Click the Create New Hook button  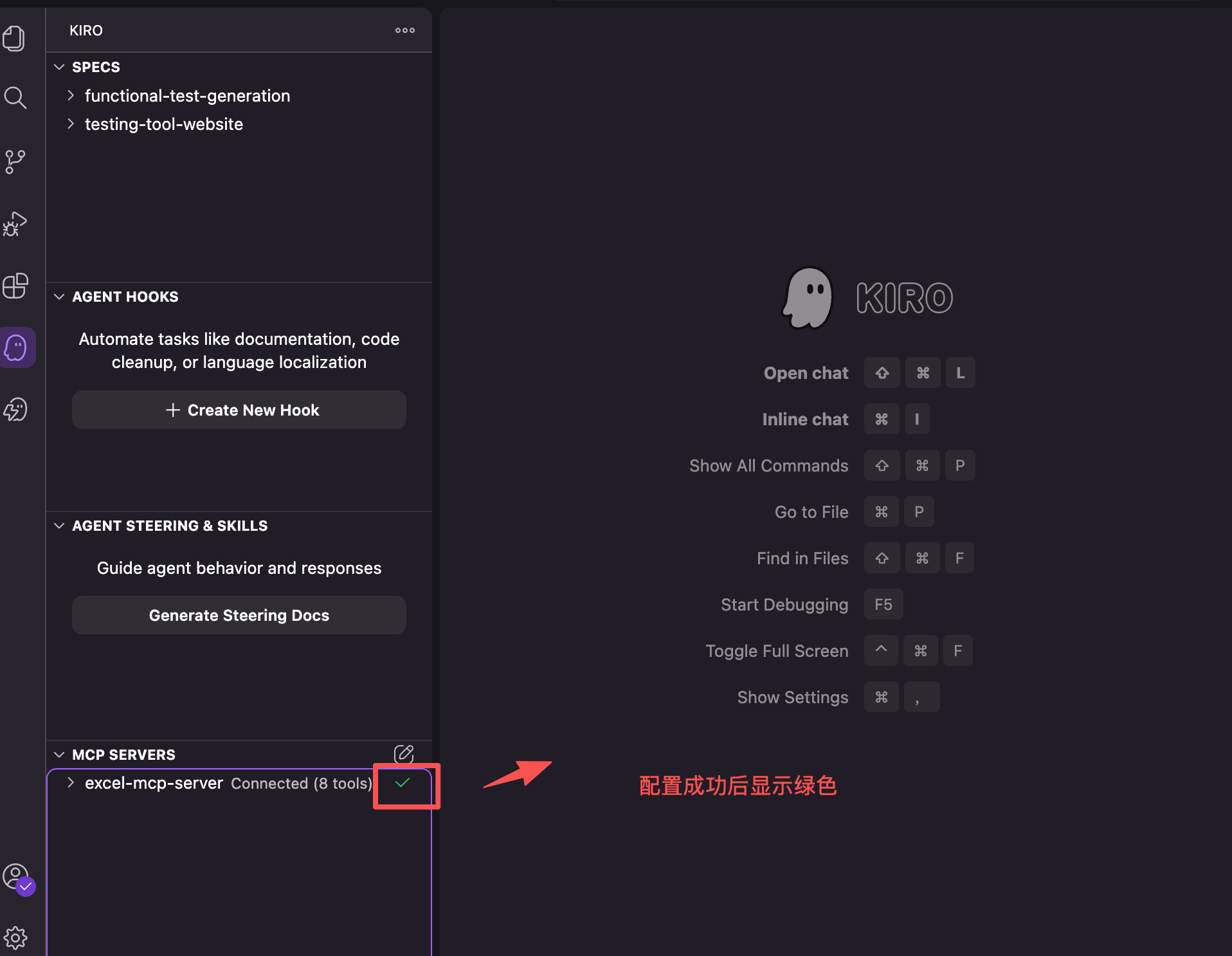(x=239, y=410)
